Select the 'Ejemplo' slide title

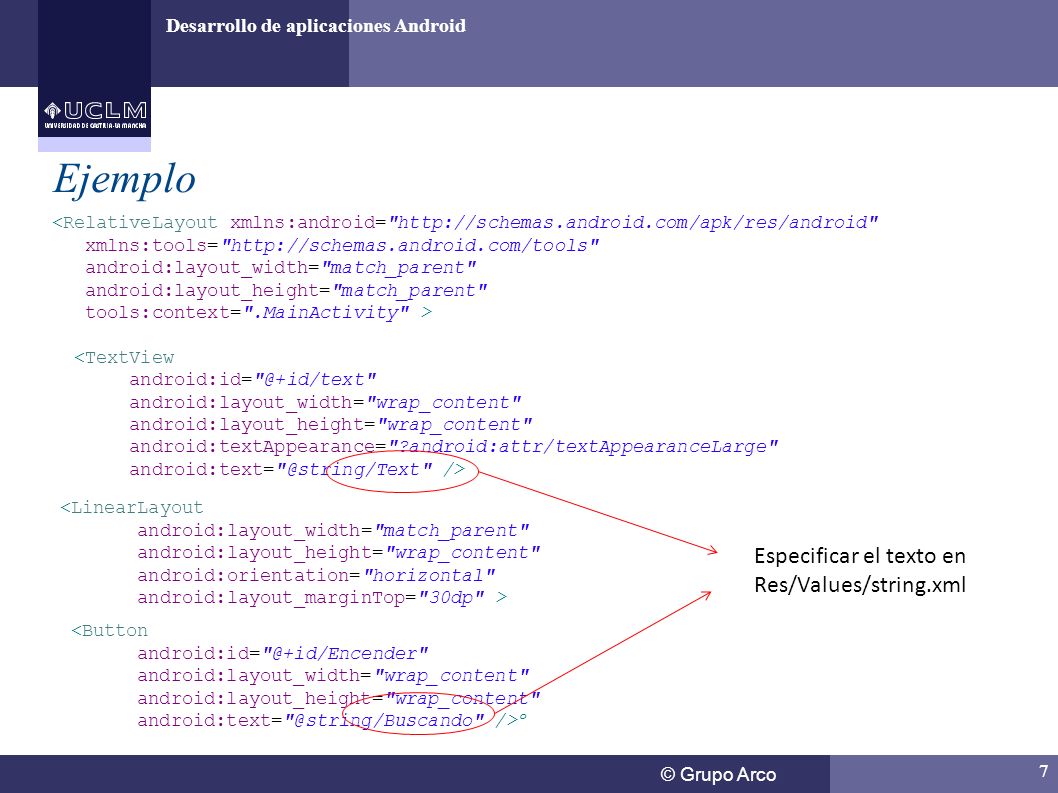tap(124, 180)
